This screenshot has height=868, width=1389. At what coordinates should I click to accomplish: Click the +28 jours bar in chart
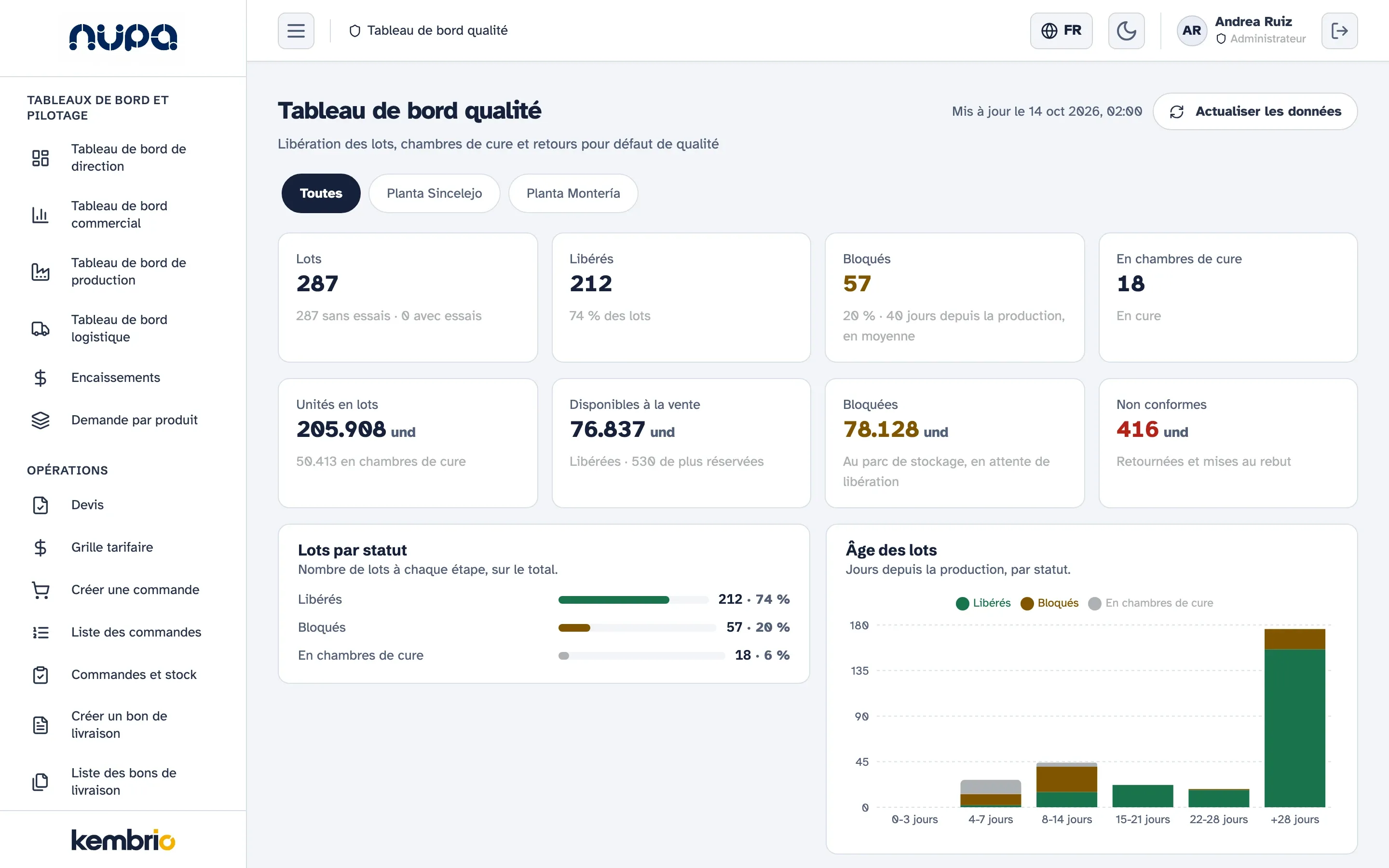point(1294,718)
